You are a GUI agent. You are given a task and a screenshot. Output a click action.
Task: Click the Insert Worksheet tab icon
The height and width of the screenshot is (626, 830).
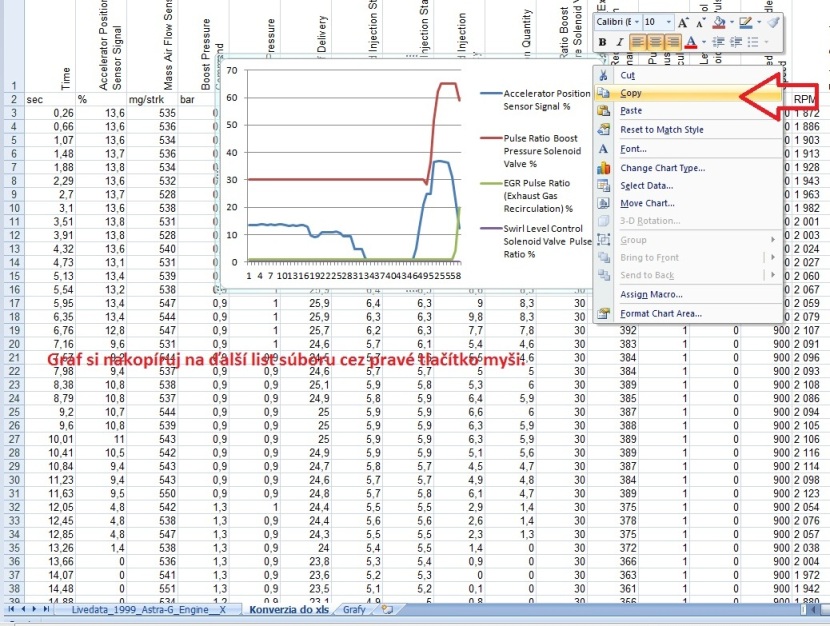[385, 608]
